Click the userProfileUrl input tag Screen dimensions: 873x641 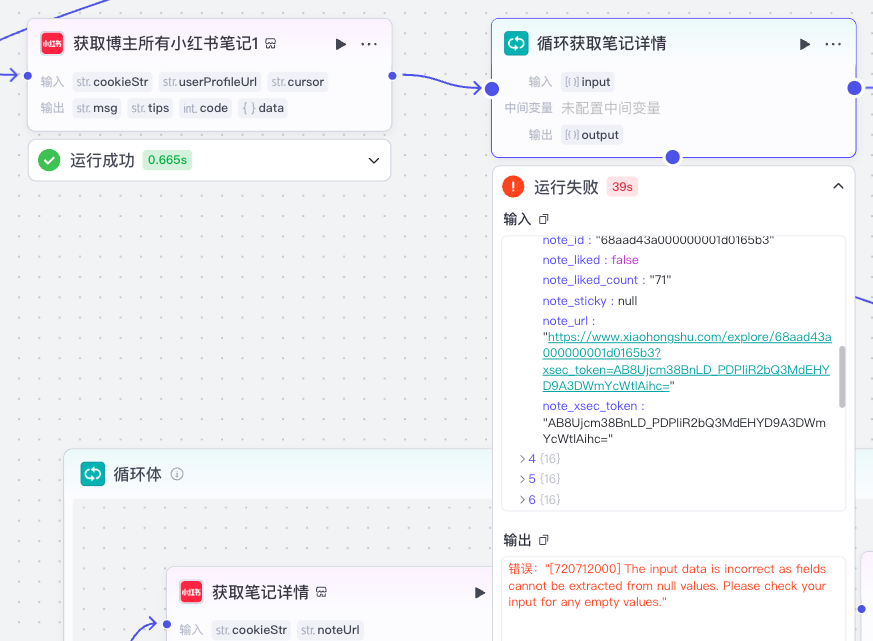210,82
